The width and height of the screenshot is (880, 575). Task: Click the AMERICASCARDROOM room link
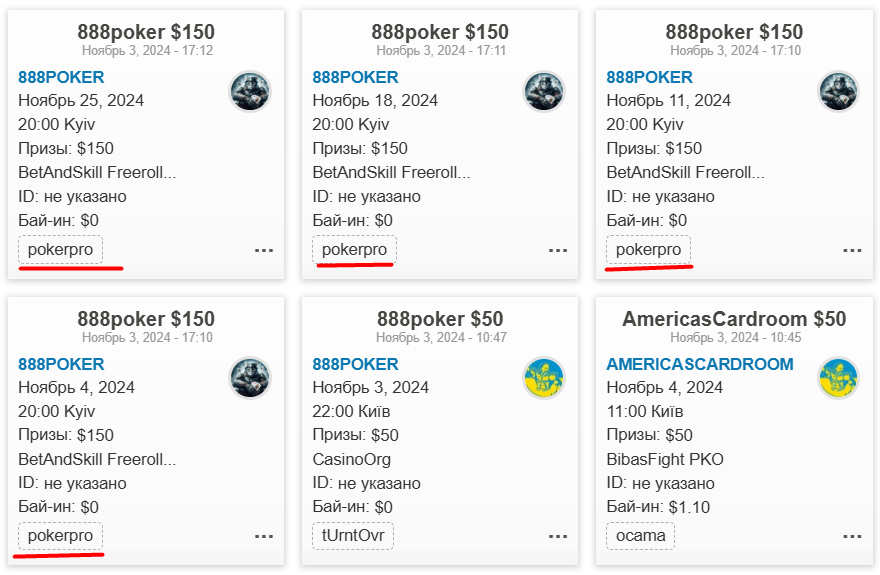pyautogui.click(x=700, y=364)
